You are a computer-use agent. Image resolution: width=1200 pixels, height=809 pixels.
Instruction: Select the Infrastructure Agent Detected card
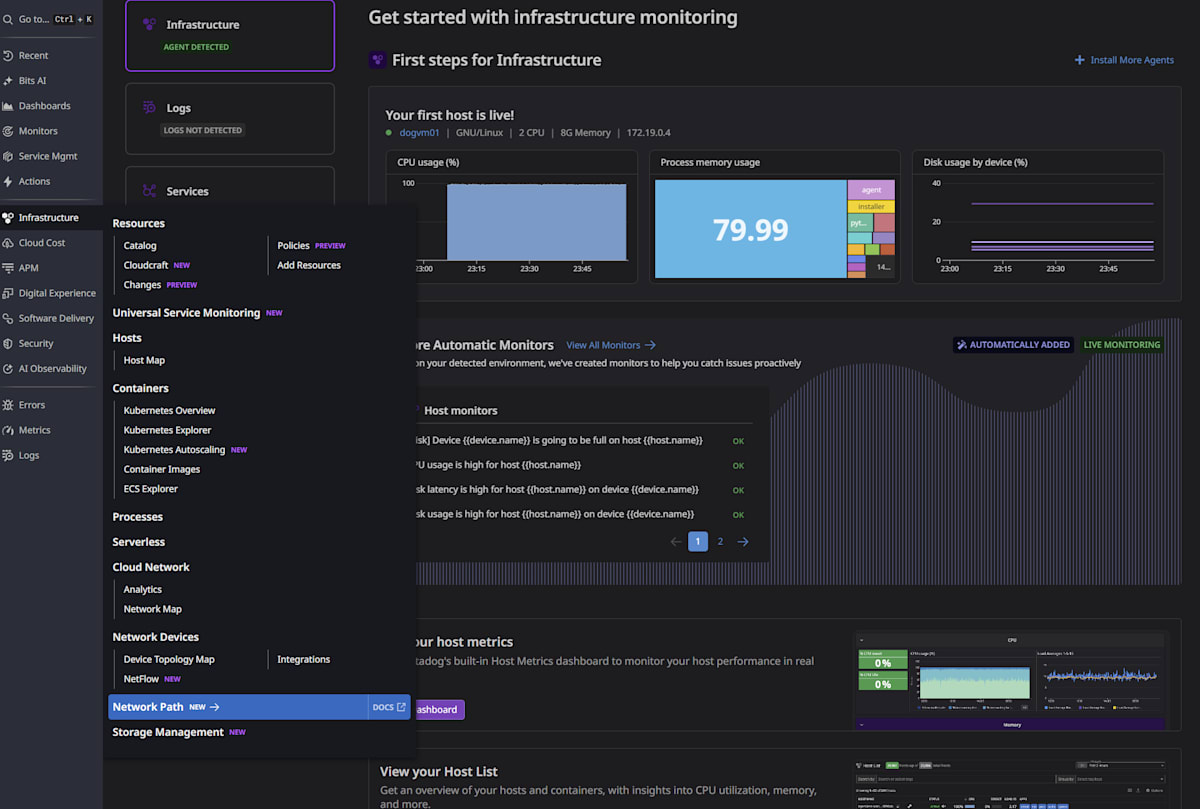pos(230,35)
